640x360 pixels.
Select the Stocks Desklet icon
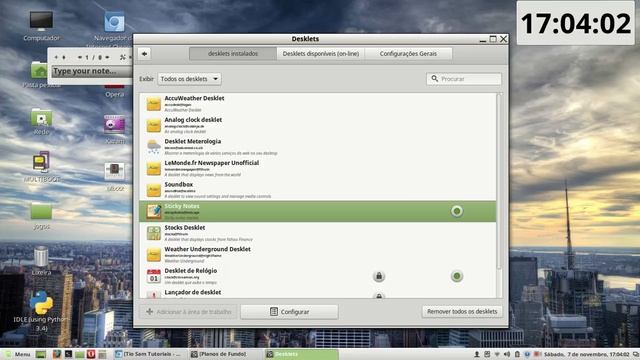coord(153,233)
